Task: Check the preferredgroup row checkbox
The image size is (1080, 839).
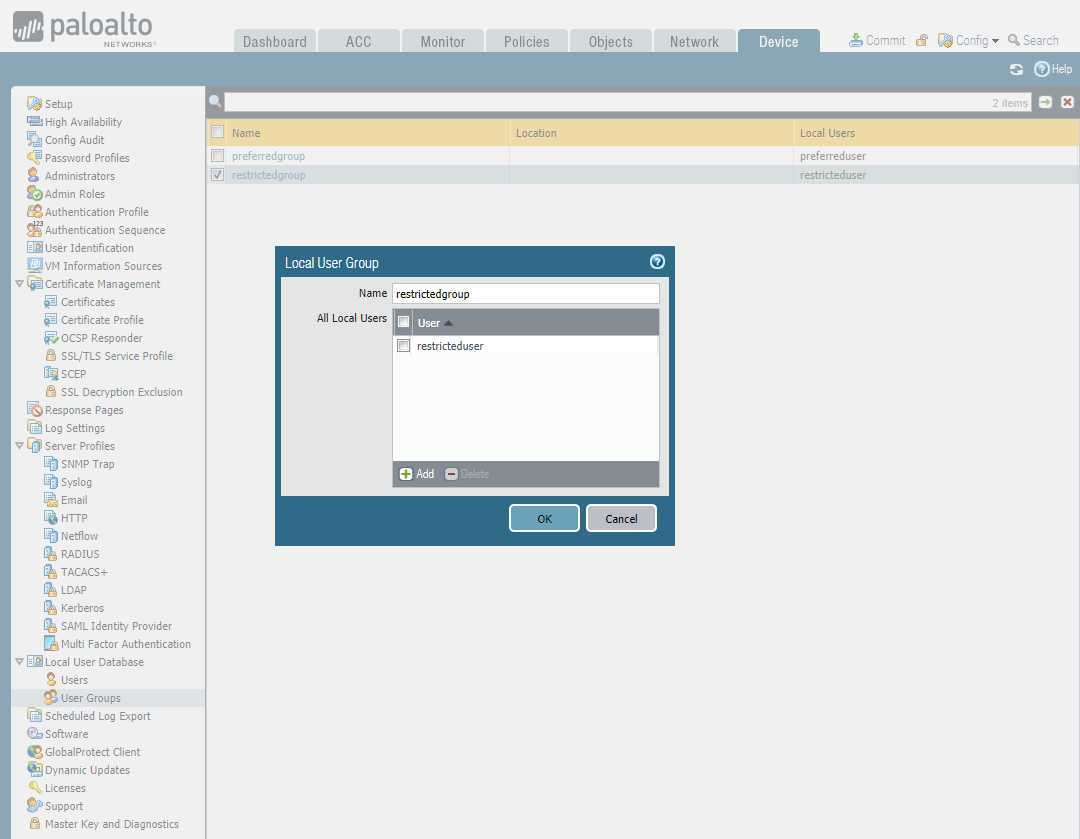Action: click(218, 156)
